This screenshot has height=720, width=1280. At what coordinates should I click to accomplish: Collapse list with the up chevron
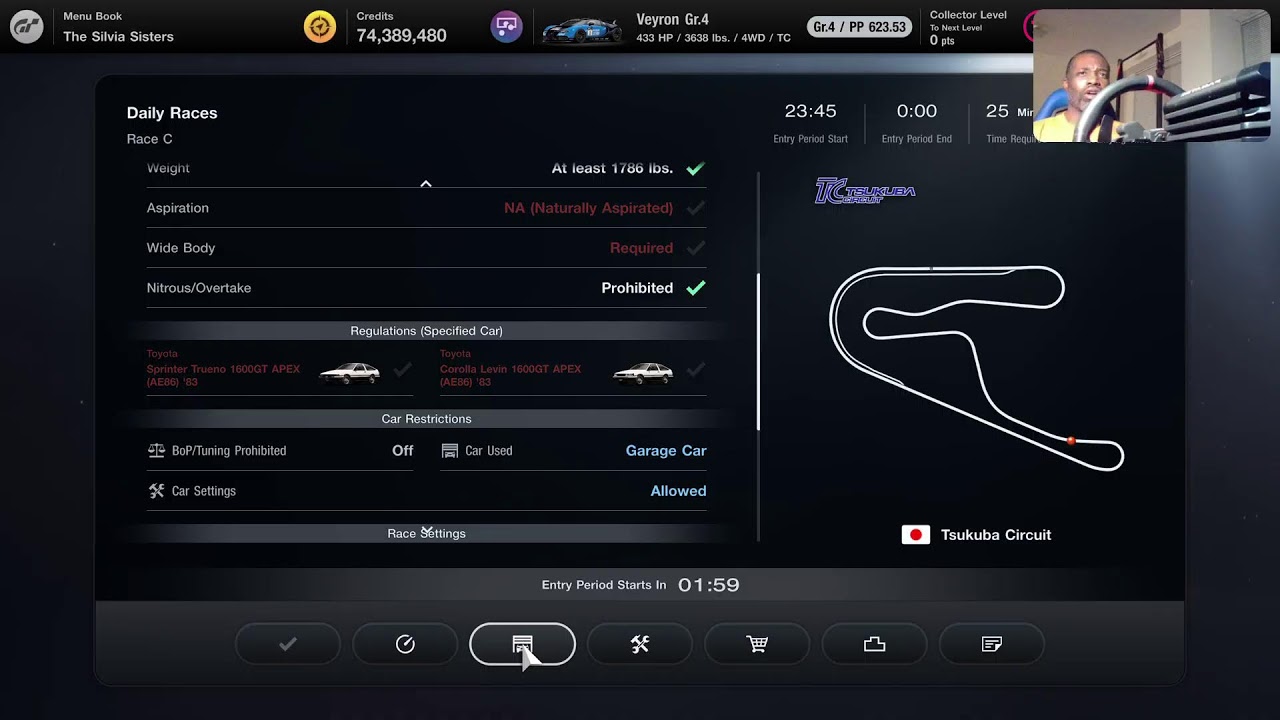(426, 184)
